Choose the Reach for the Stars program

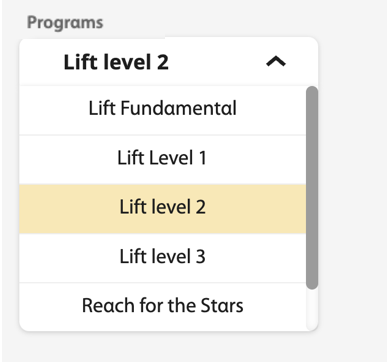[163, 307]
